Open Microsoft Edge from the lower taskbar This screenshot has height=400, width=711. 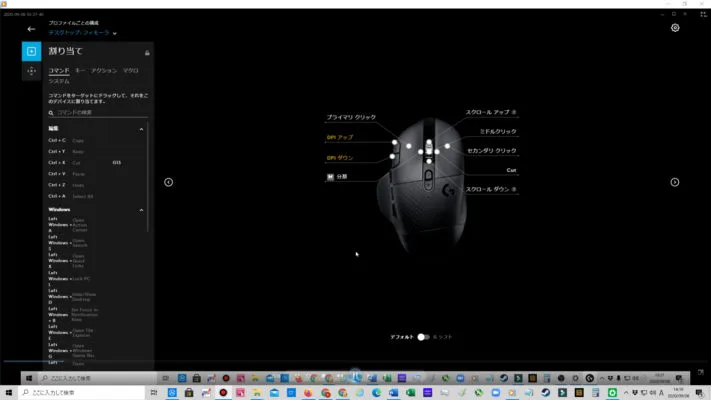[x=376, y=393]
